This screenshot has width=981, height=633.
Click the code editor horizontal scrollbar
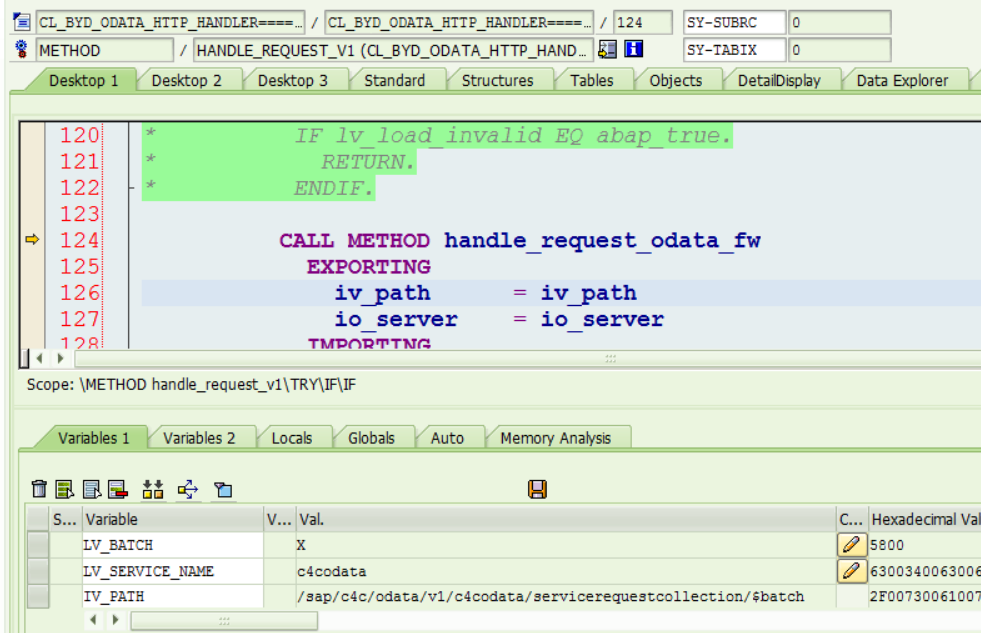[x=526, y=358]
